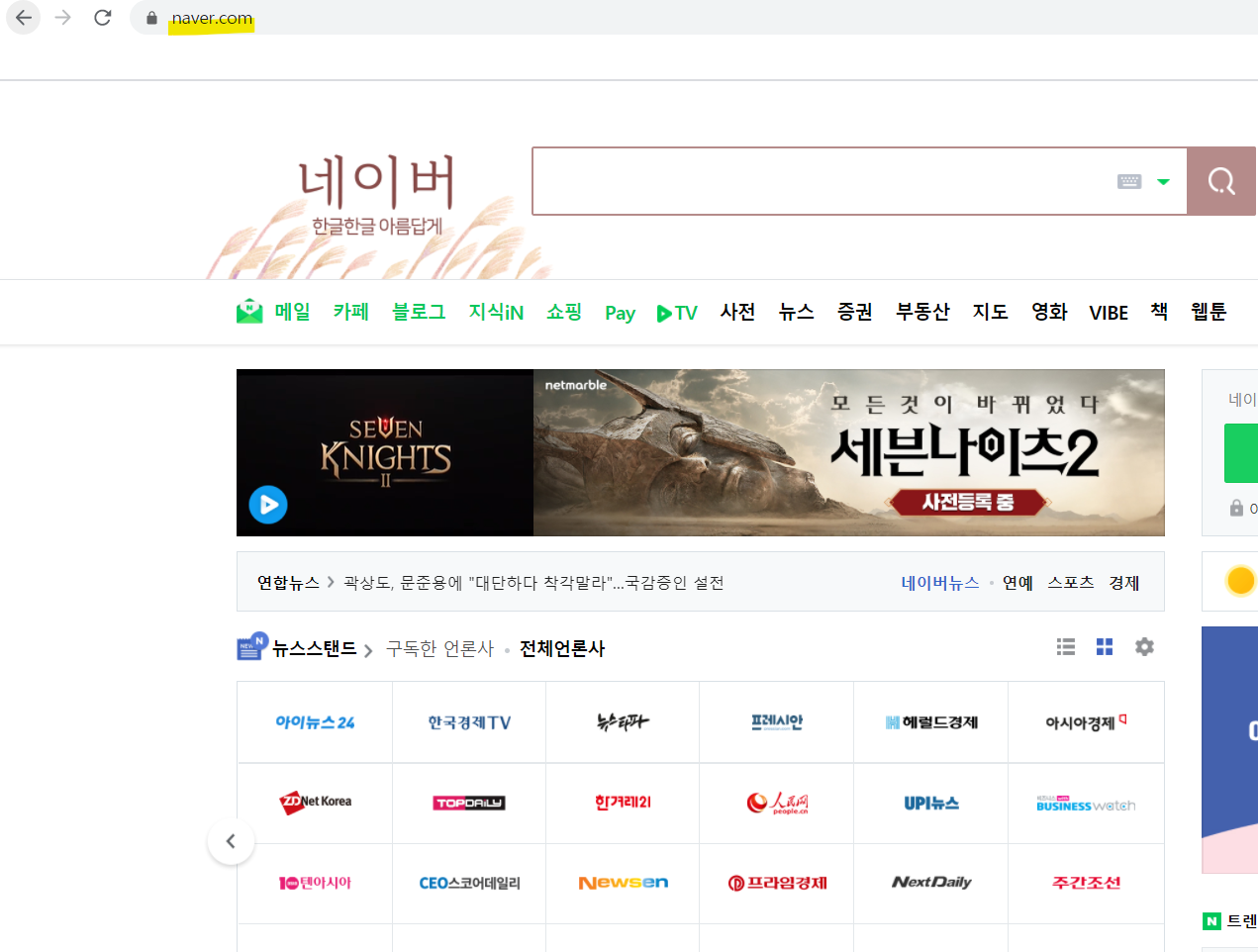
Task: Open people.cn press logo
Action: (777, 803)
